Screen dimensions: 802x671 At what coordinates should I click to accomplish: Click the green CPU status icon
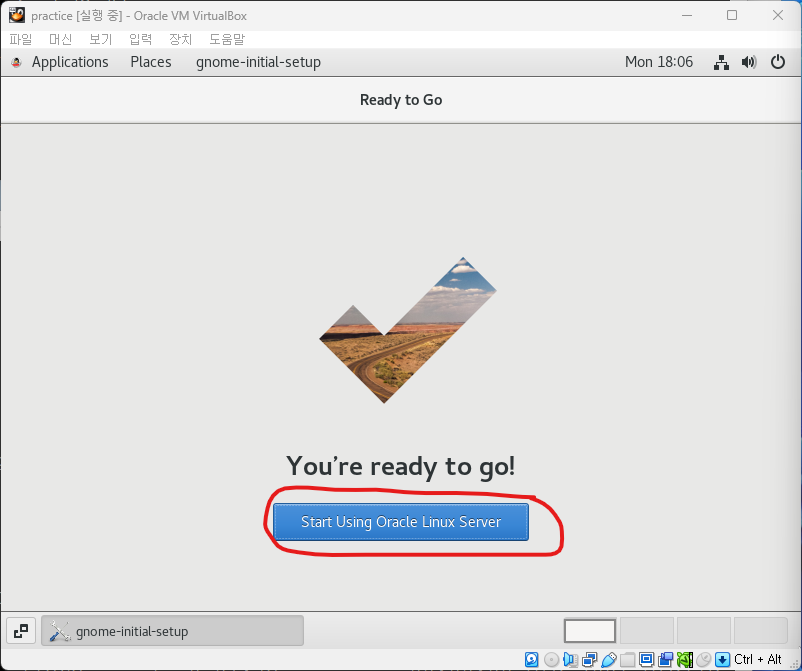click(x=685, y=659)
